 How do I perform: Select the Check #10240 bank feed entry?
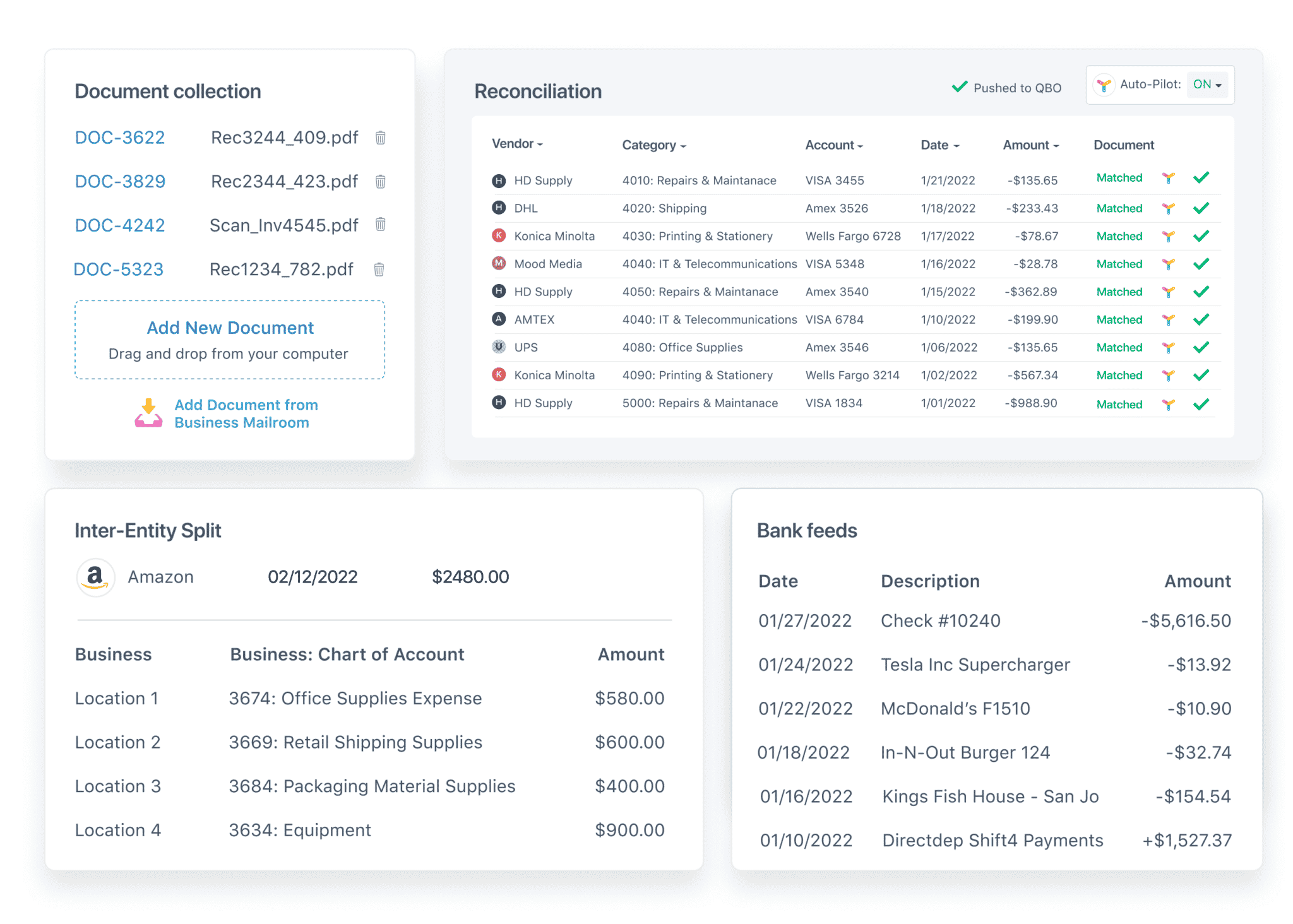[x=995, y=621]
